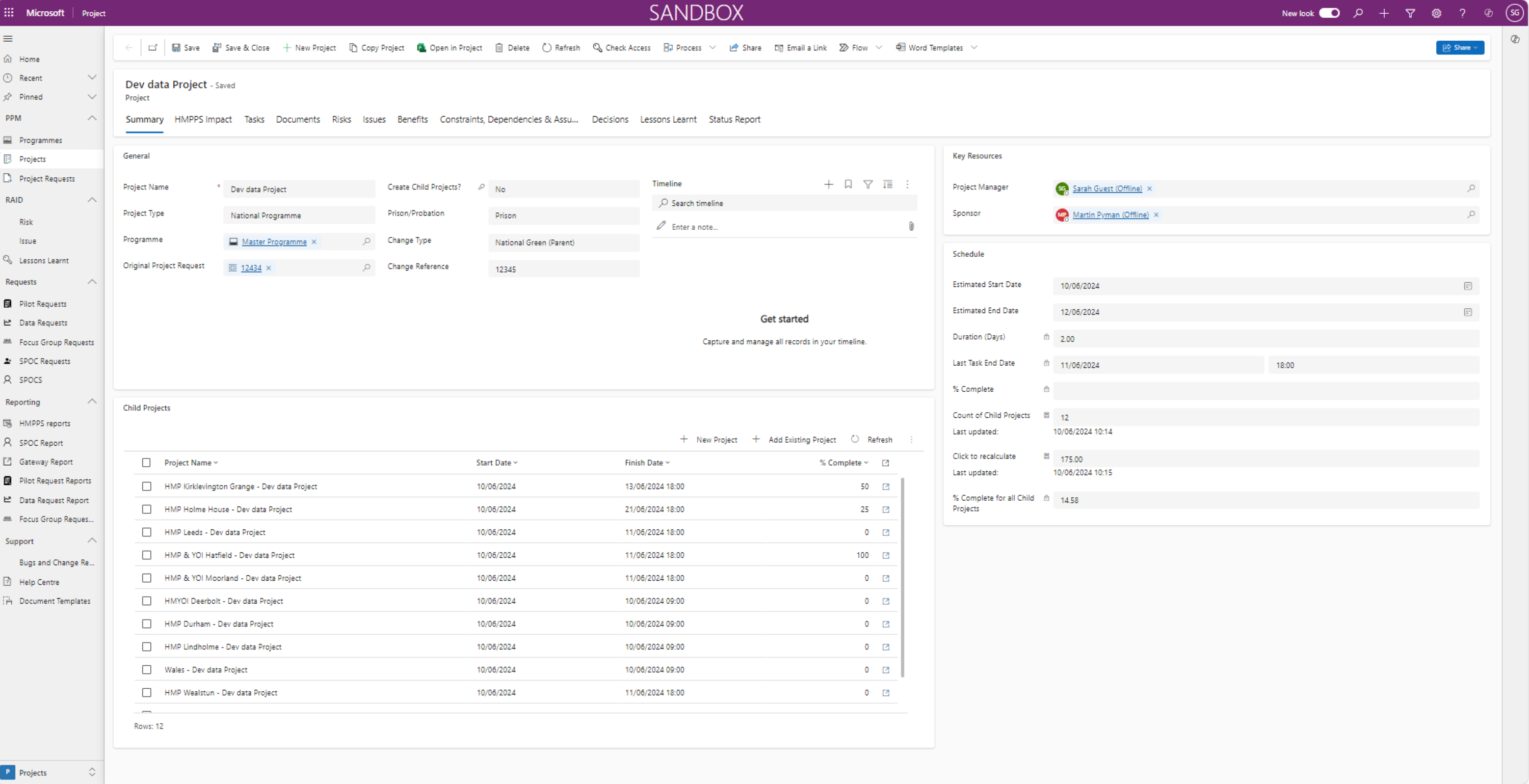The height and width of the screenshot is (784, 1529).
Task: Open the Status Report tab
Action: coord(734,119)
